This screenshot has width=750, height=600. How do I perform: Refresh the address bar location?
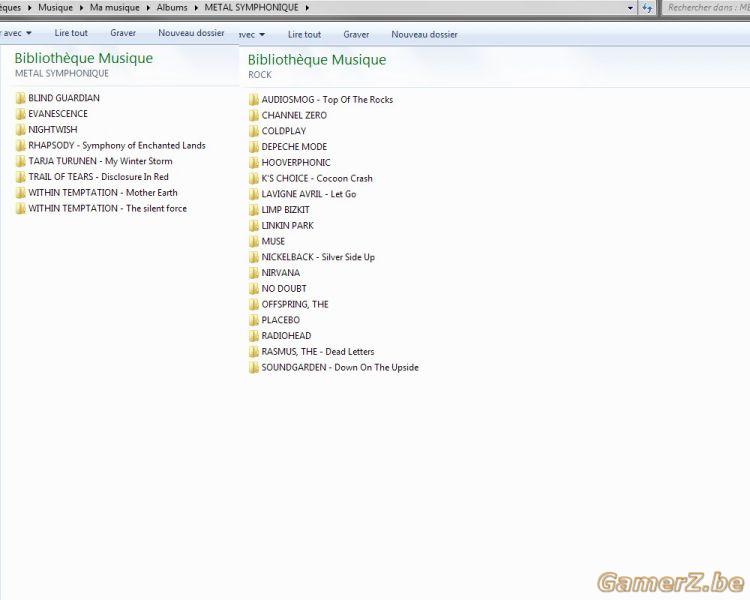coord(647,8)
